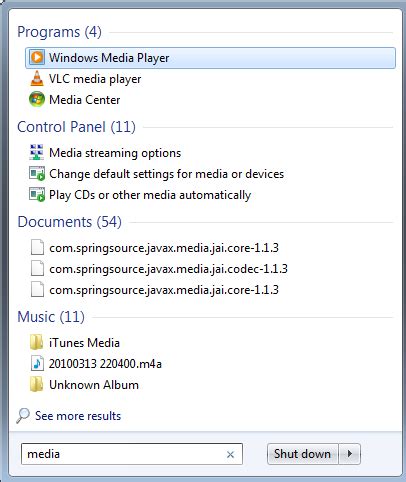Click the Media streaming options icon

[37, 152]
